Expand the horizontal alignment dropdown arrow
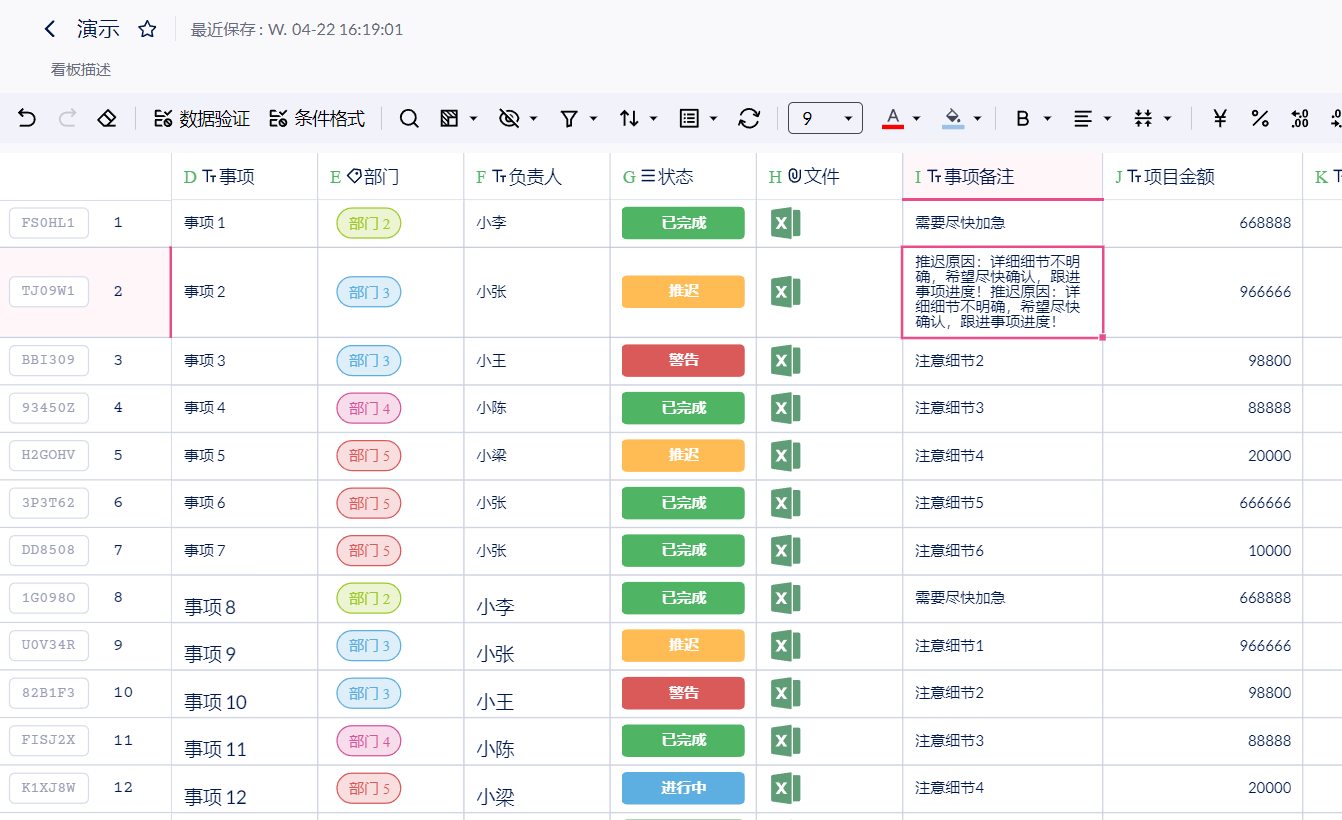The width and height of the screenshot is (1342, 820). (x=1108, y=118)
